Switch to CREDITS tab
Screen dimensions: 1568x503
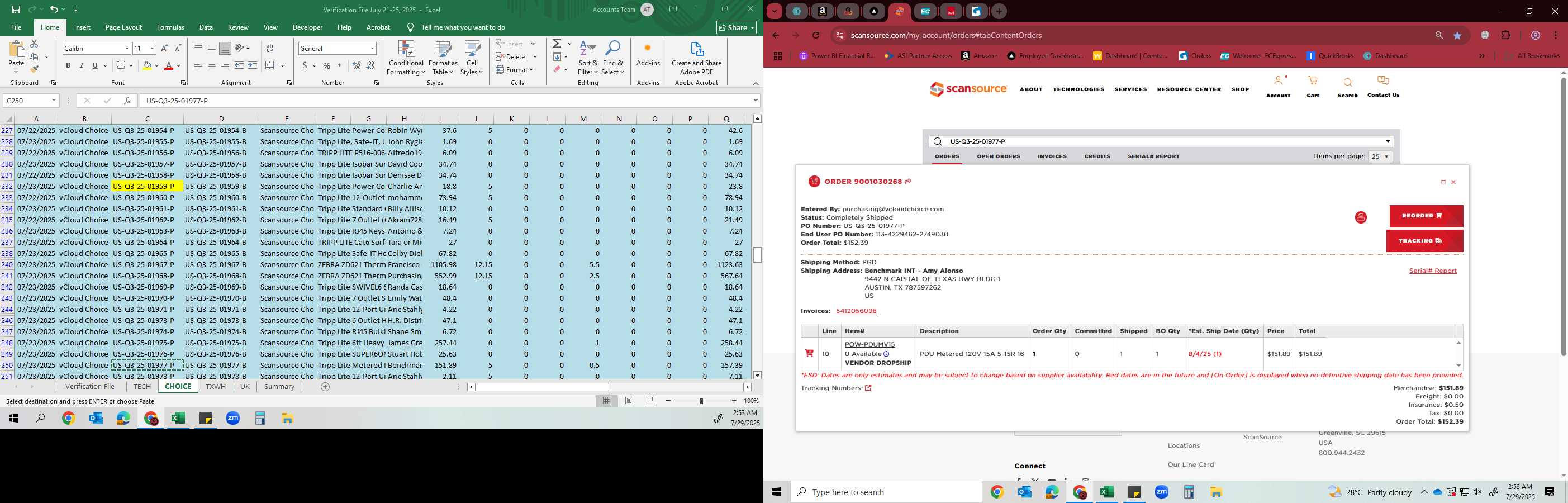[x=1097, y=156]
